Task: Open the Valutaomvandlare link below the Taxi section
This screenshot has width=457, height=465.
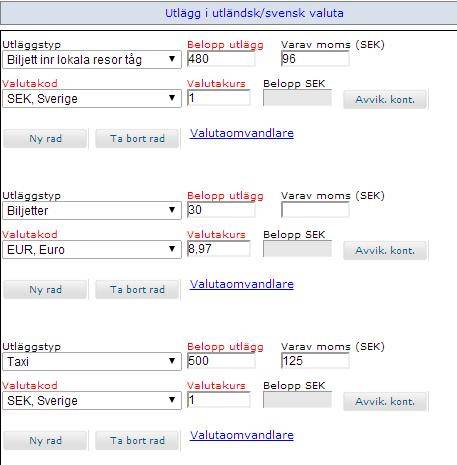Action: [242, 435]
